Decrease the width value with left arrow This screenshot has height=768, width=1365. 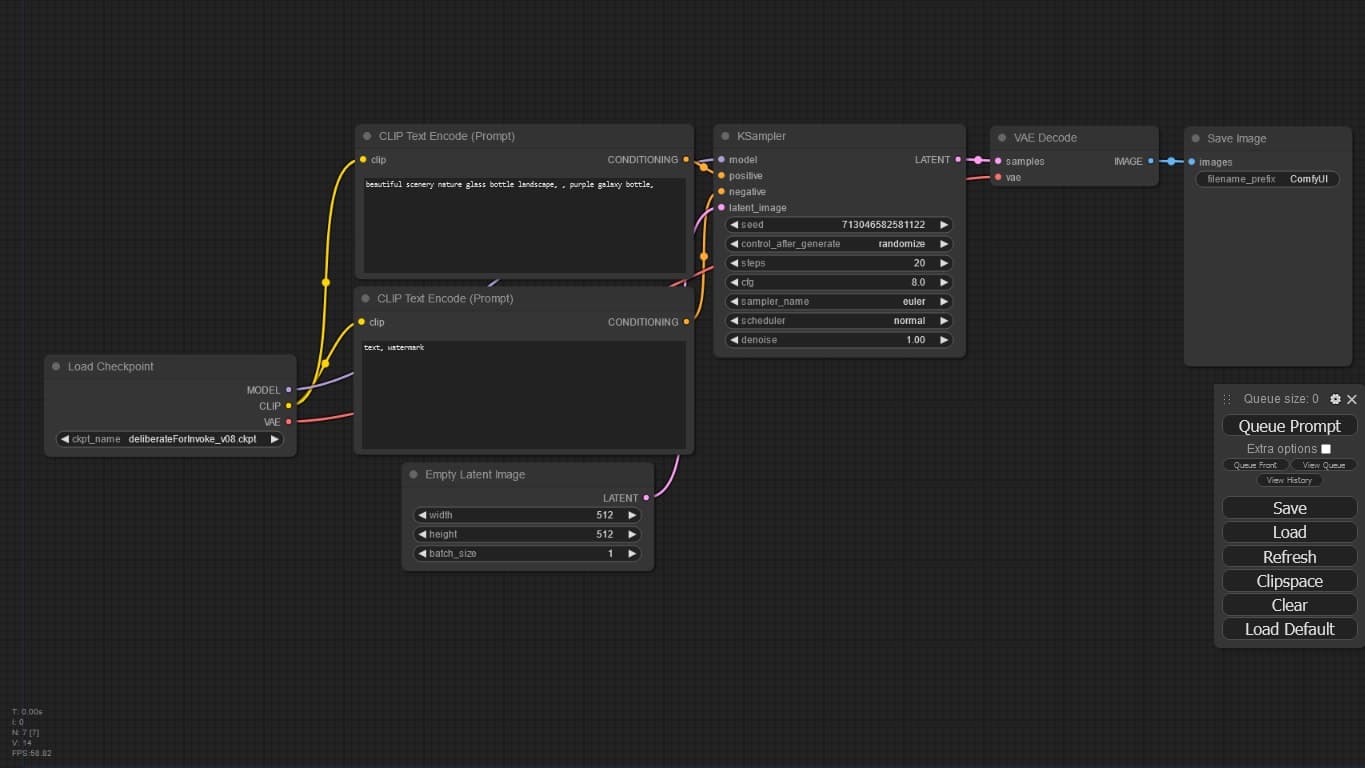(x=422, y=515)
